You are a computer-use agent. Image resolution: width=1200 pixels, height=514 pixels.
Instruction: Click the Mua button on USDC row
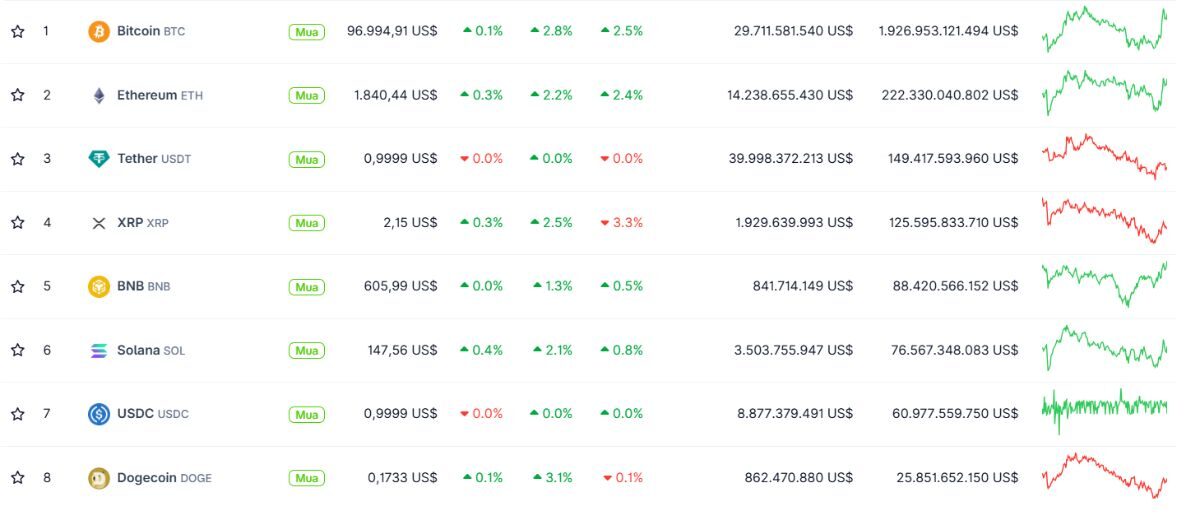coord(307,415)
